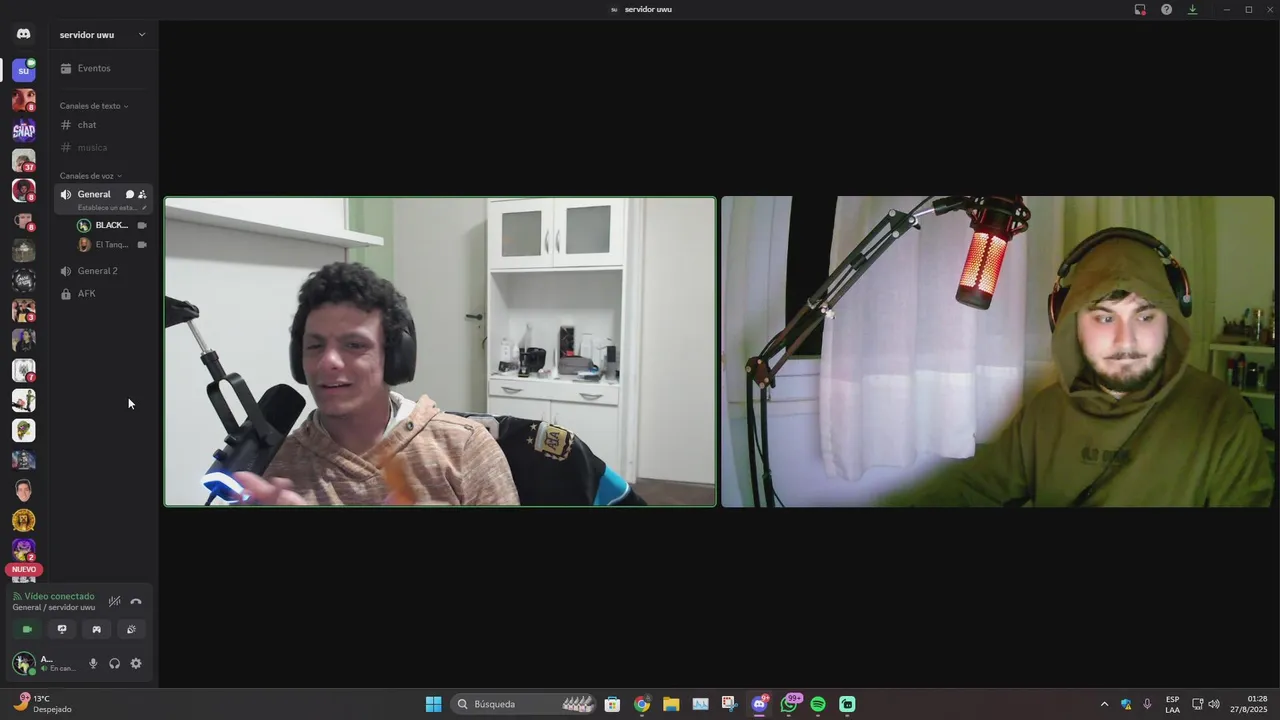The image size is (1280, 720).
Task: Collapse the Canales de voz category
Action: click(x=90, y=176)
